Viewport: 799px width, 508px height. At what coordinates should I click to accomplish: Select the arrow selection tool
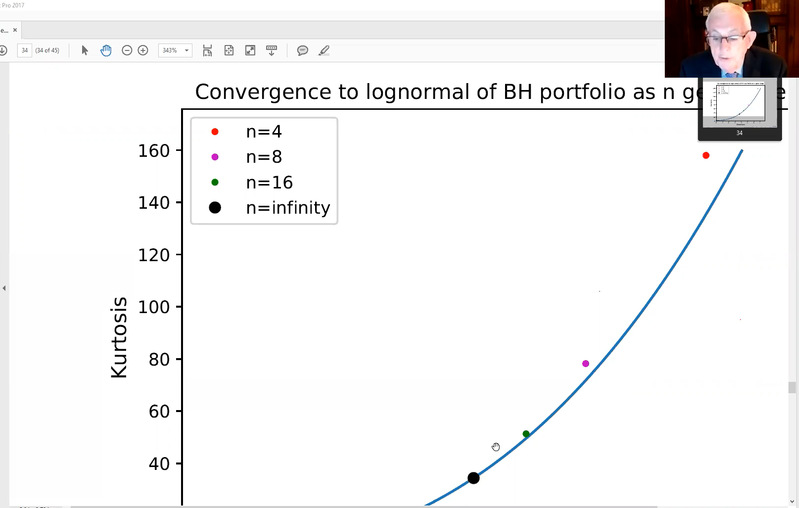click(85, 50)
